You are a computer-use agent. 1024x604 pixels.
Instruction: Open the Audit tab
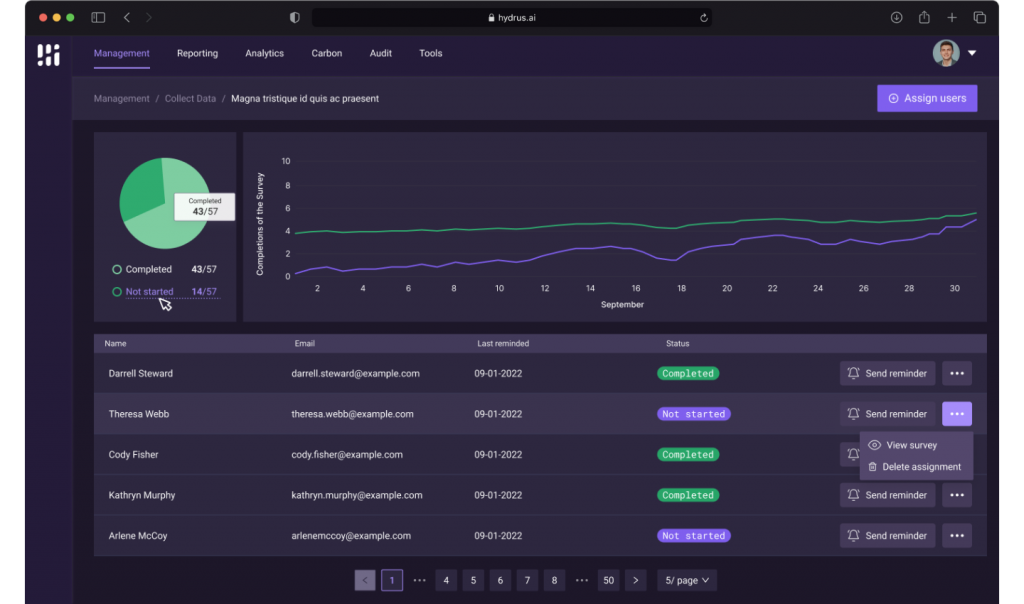(381, 54)
